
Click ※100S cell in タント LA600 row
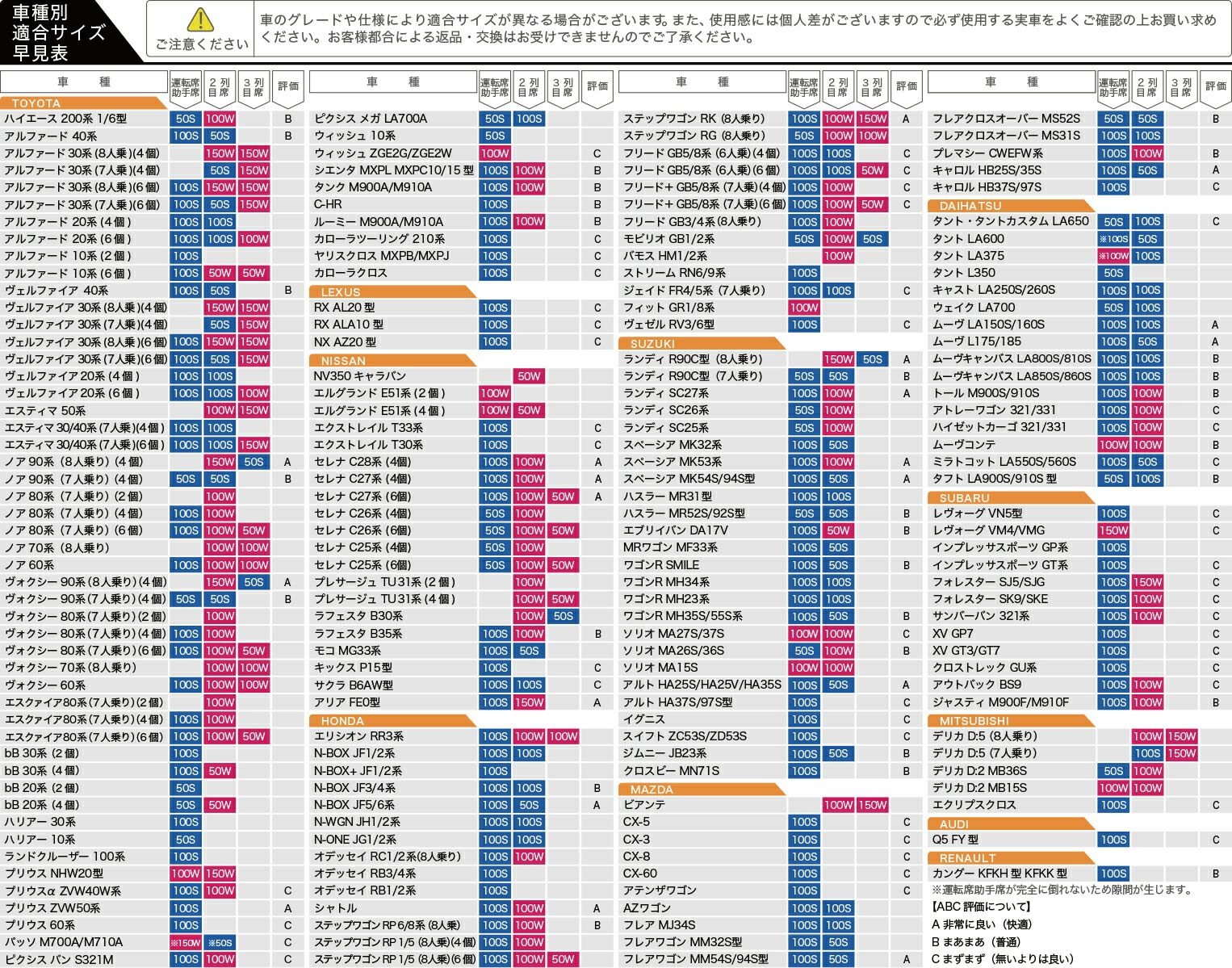pos(1113,239)
